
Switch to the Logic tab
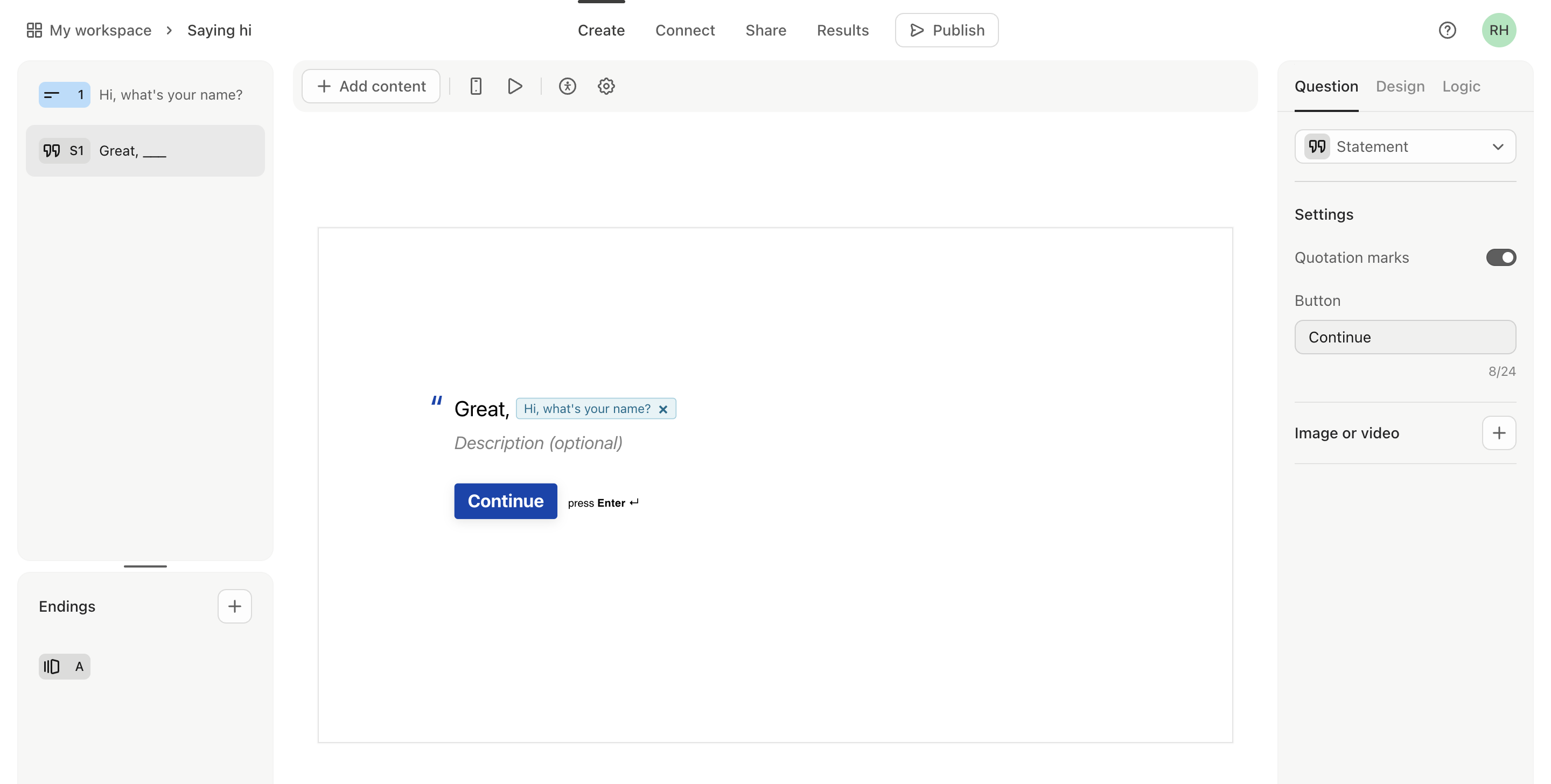[1462, 85]
